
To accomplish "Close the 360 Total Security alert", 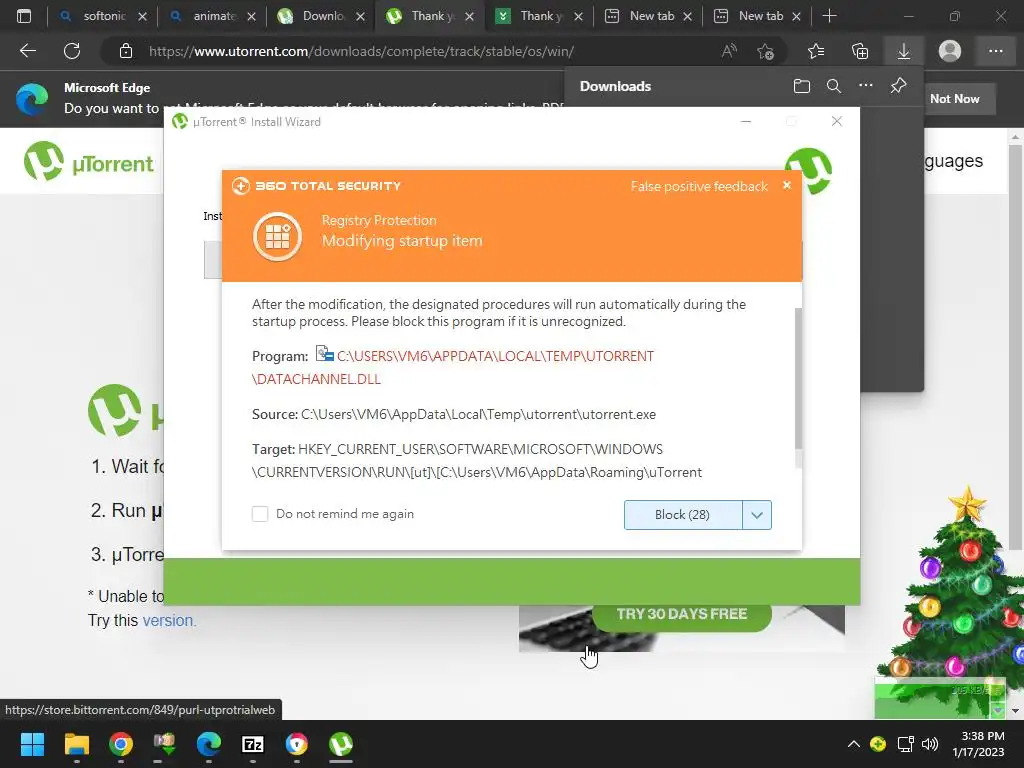I will [x=787, y=185].
